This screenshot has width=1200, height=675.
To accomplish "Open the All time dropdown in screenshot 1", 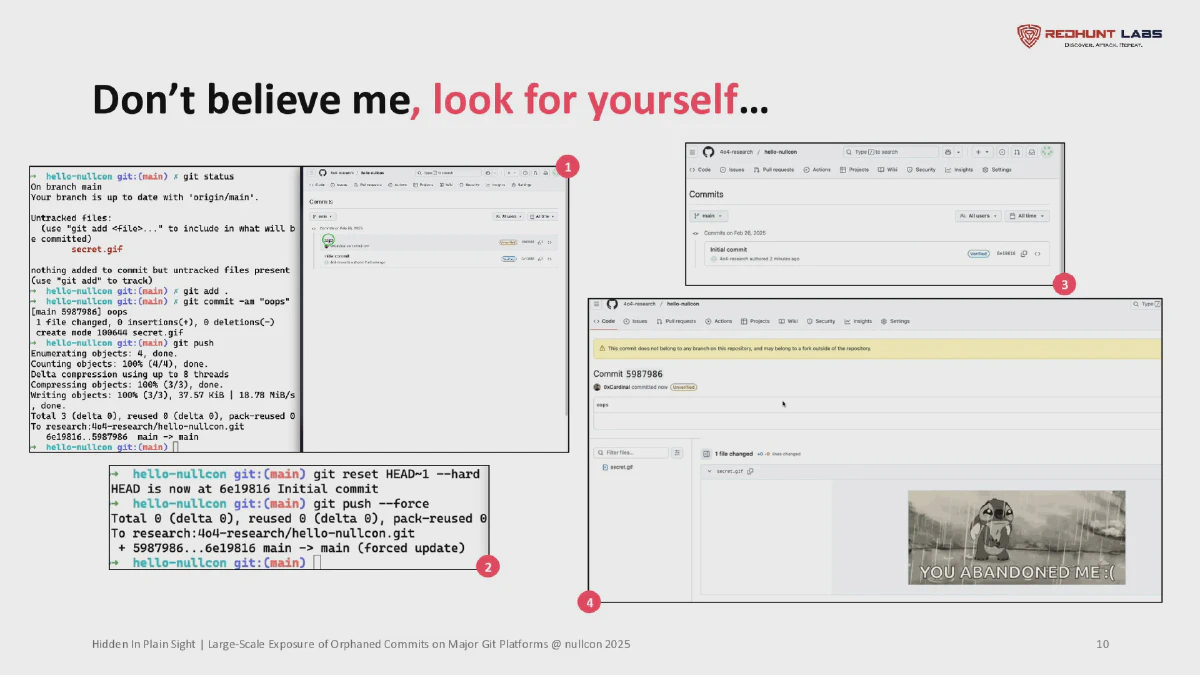I will [542, 216].
